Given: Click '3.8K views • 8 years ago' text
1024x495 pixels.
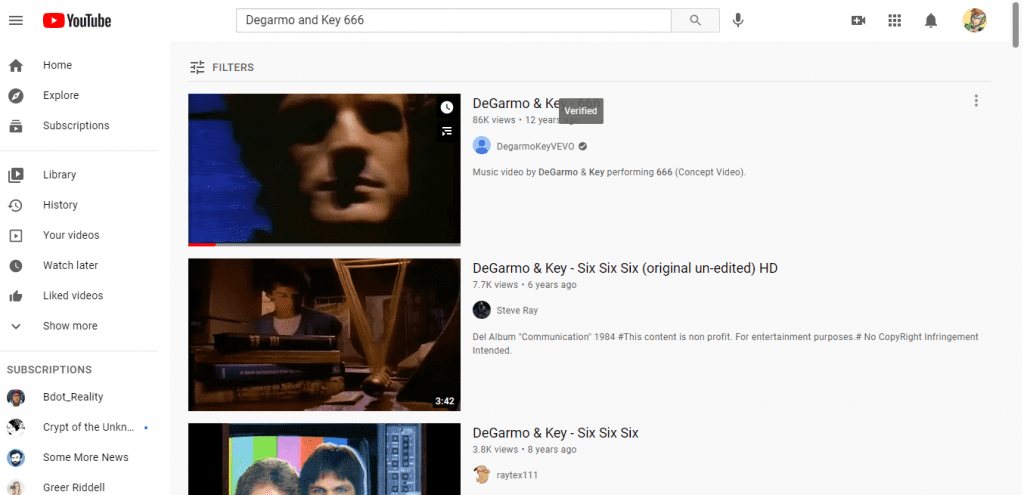Looking at the screenshot, I should pyautogui.click(x=524, y=449).
